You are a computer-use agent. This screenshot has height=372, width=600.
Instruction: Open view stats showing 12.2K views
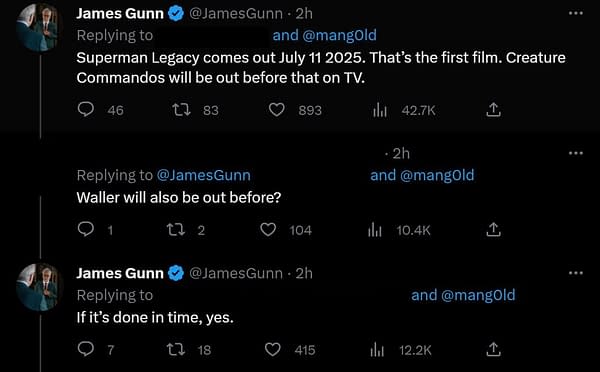click(377, 350)
